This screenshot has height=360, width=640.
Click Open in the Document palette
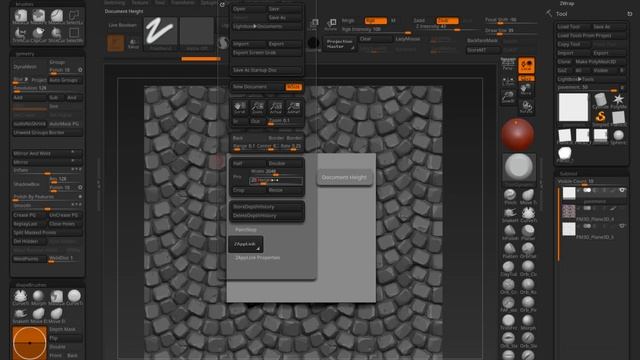tap(249, 9)
